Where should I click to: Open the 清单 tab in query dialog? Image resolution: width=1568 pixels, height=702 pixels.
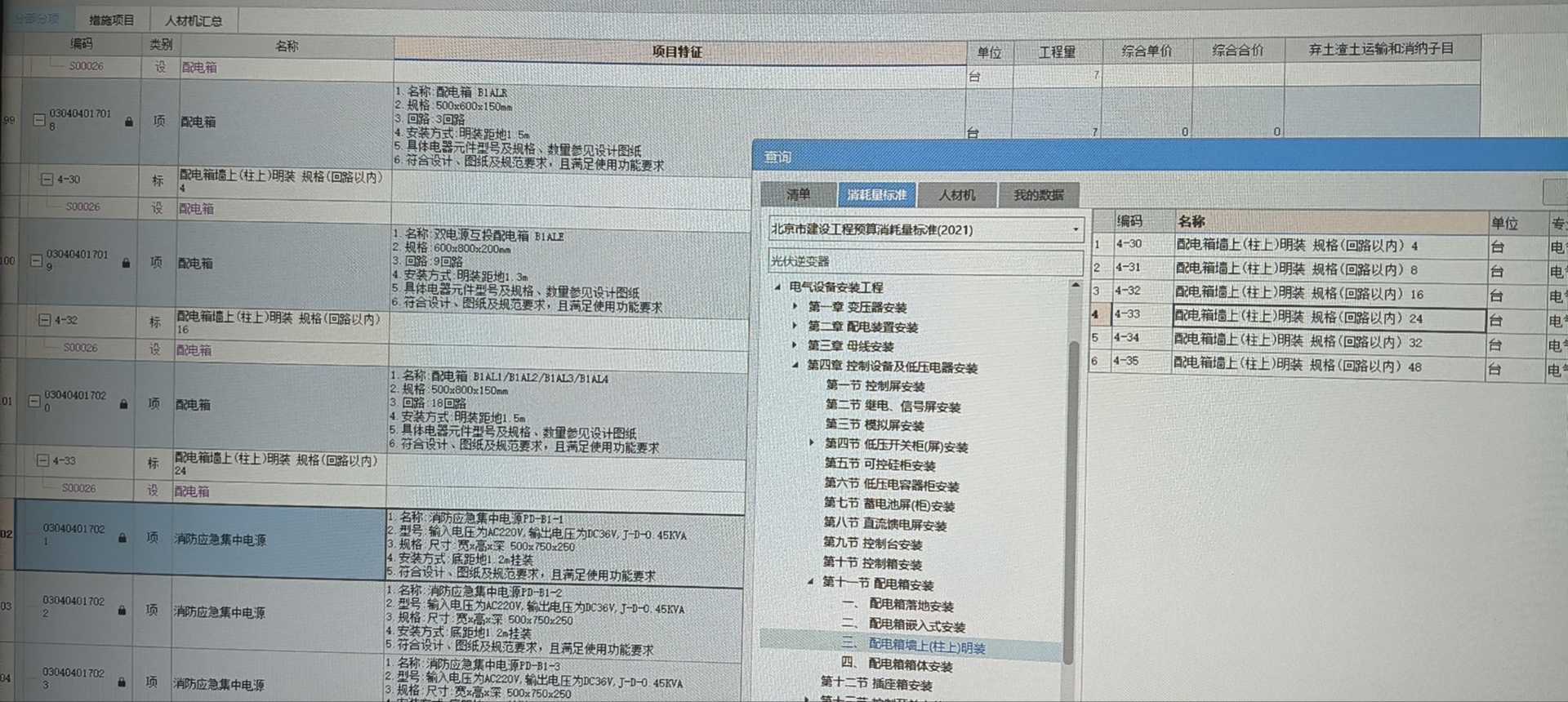click(798, 194)
